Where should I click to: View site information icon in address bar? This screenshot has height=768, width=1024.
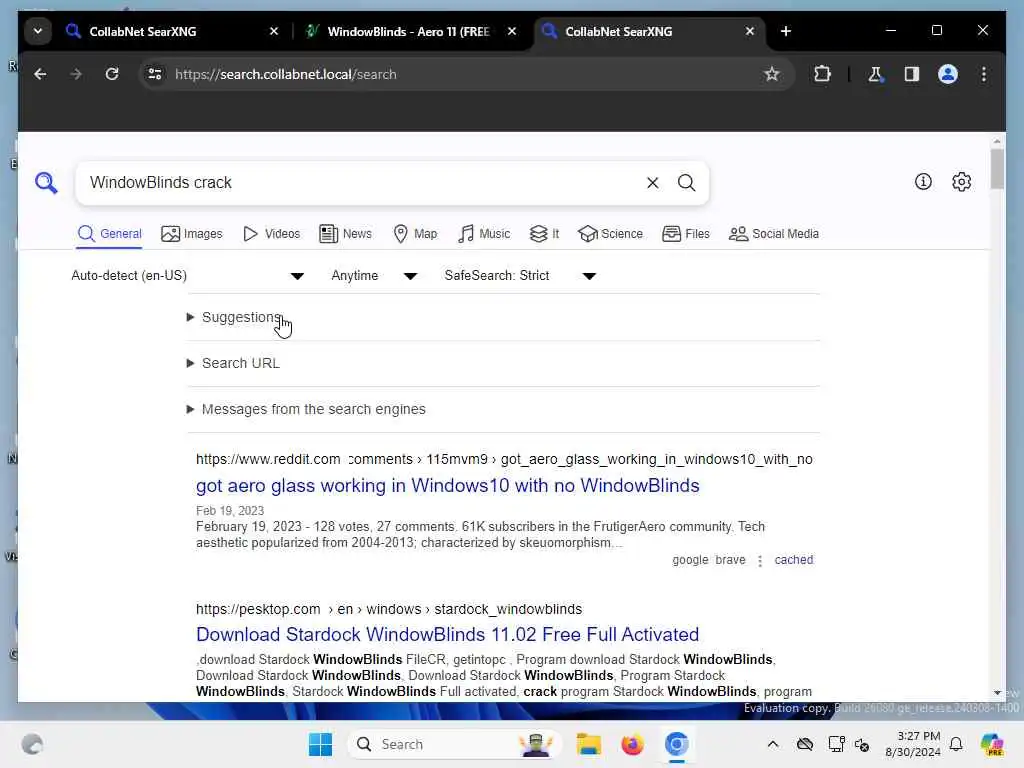click(x=155, y=74)
